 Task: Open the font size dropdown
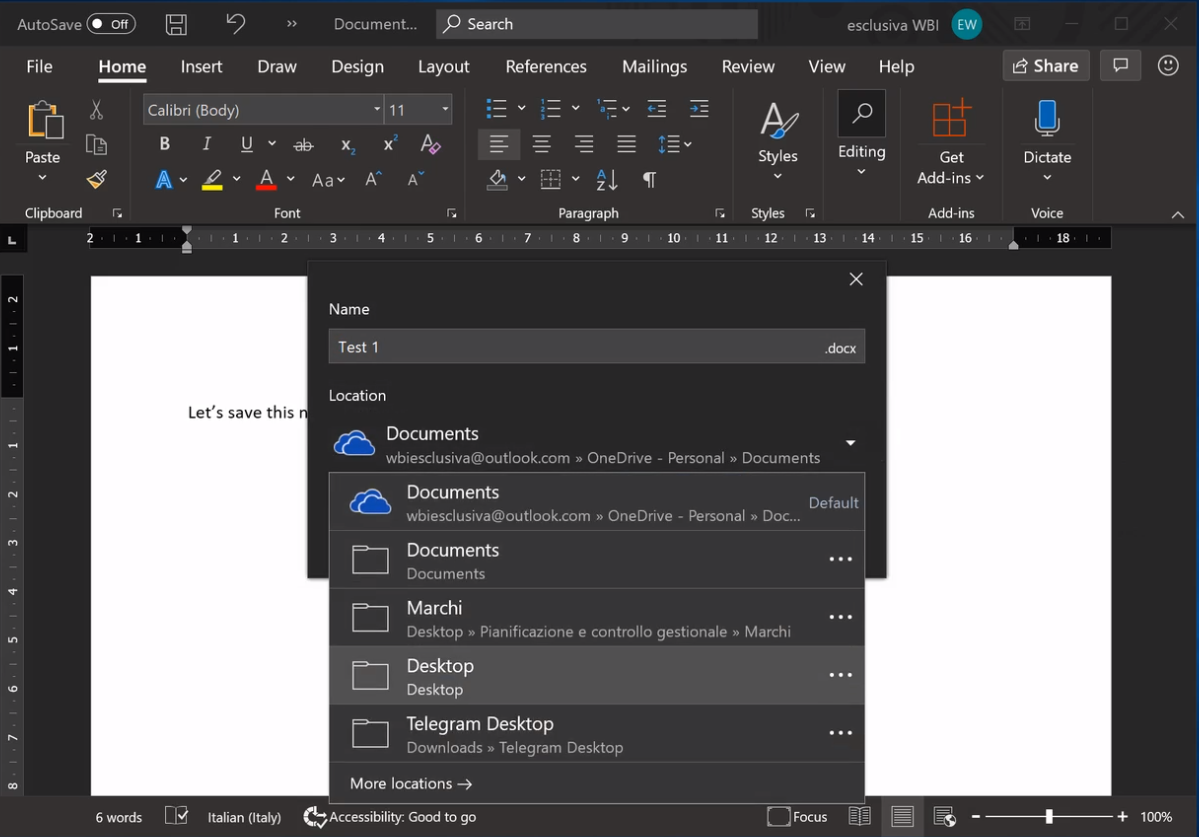[445, 109]
